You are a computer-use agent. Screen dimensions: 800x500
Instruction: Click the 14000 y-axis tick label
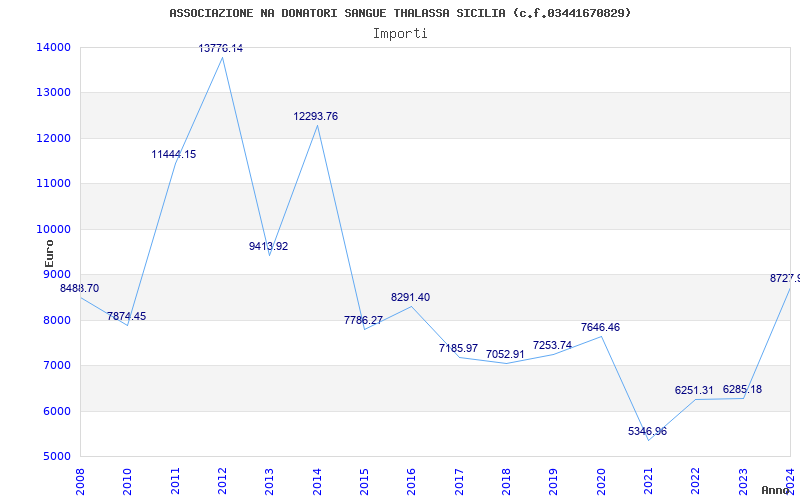(x=53, y=47)
